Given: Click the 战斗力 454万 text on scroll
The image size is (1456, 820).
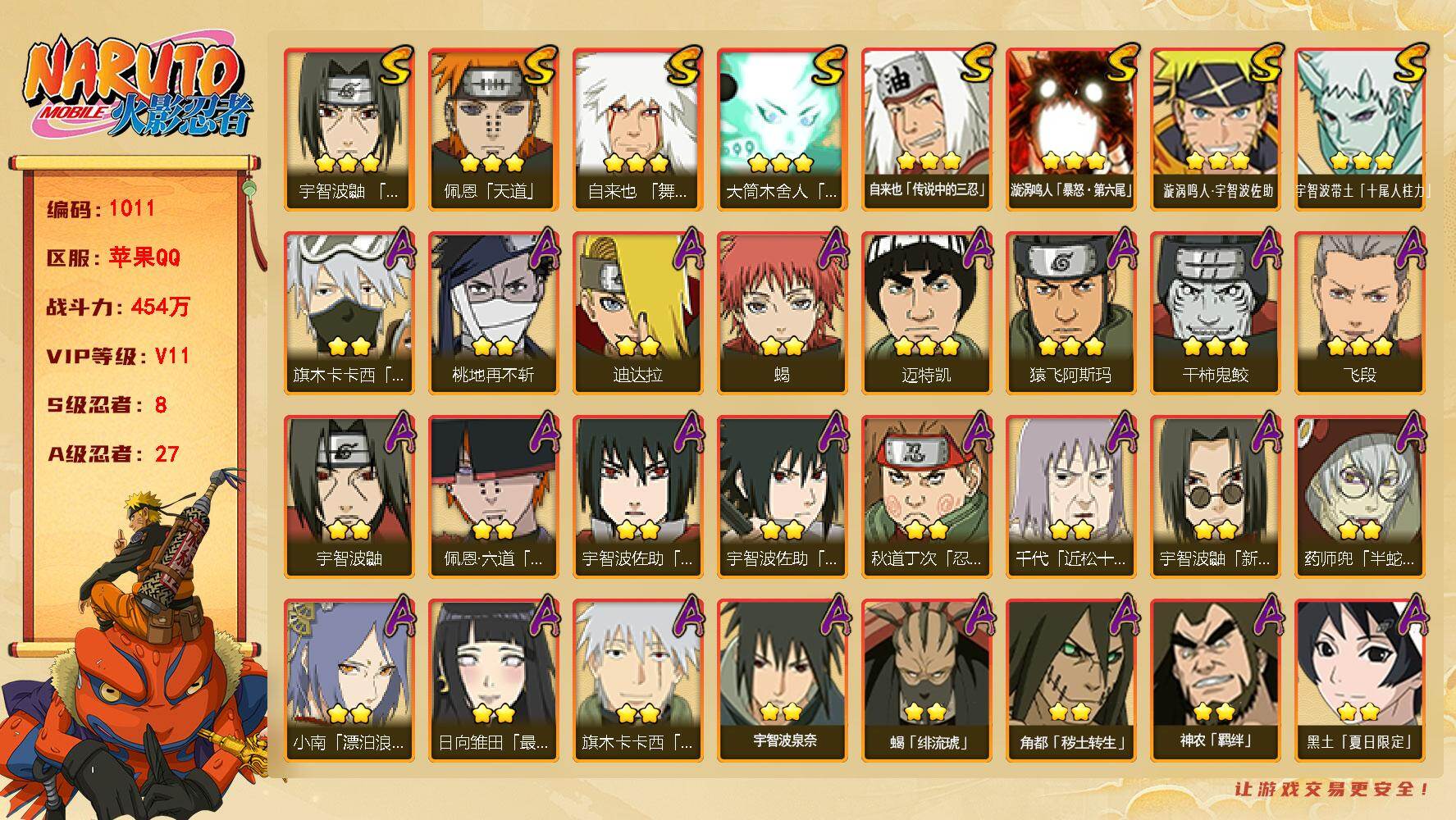Looking at the screenshot, I should [x=118, y=307].
